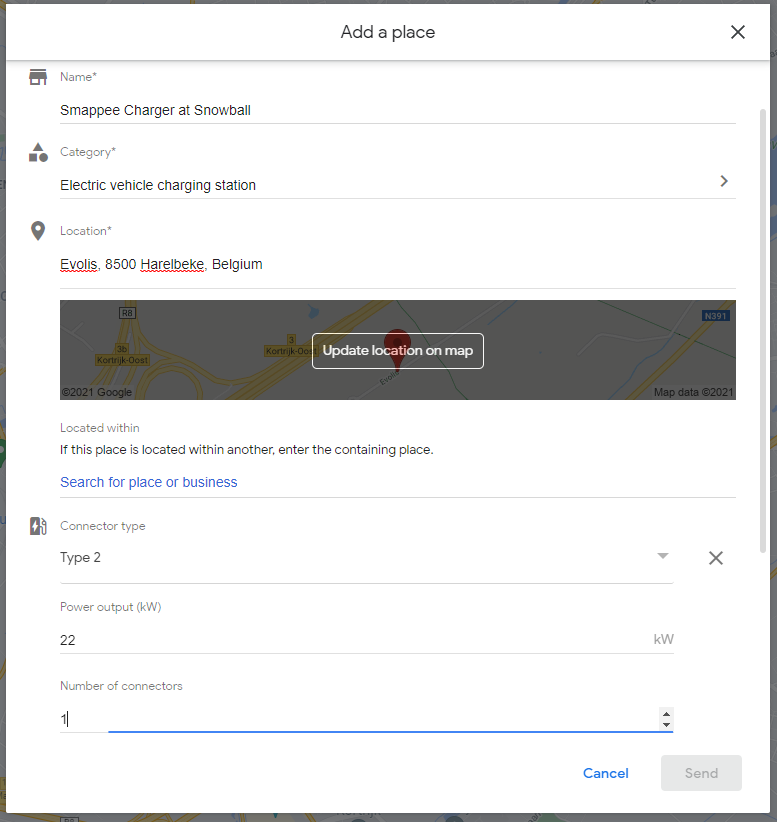The width and height of the screenshot is (777, 822).
Task: Click the location pin icon beside Location
Action: point(38,231)
